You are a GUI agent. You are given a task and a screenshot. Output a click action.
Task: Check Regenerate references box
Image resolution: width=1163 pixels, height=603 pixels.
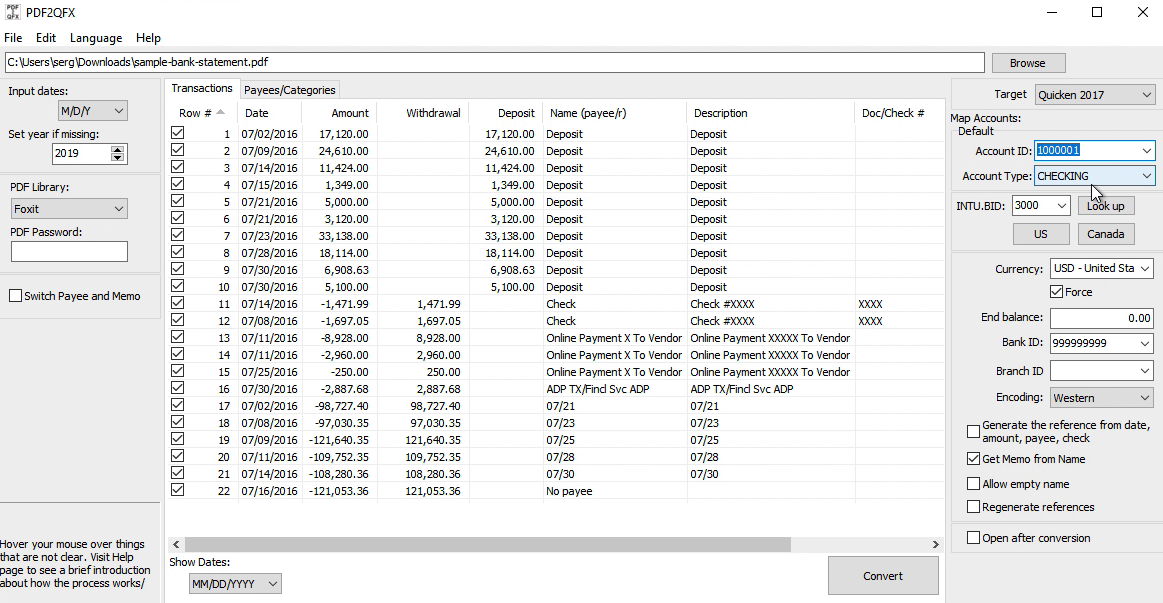point(974,507)
